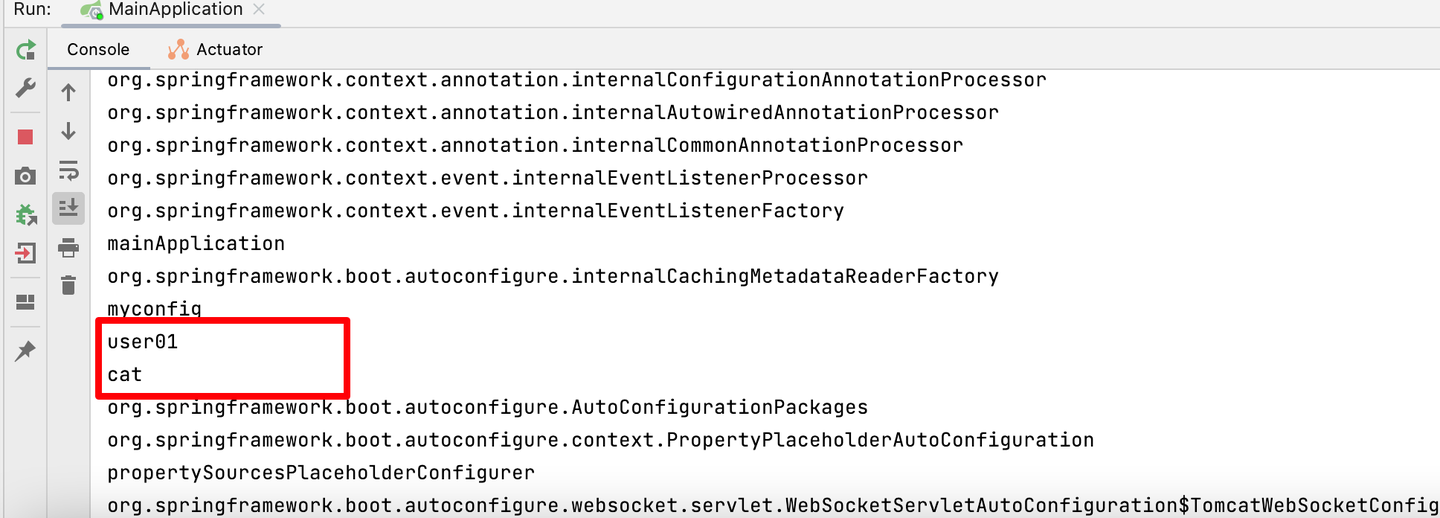
Task: Rerun MainApplication with the green rerun icon
Action: click(x=26, y=50)
